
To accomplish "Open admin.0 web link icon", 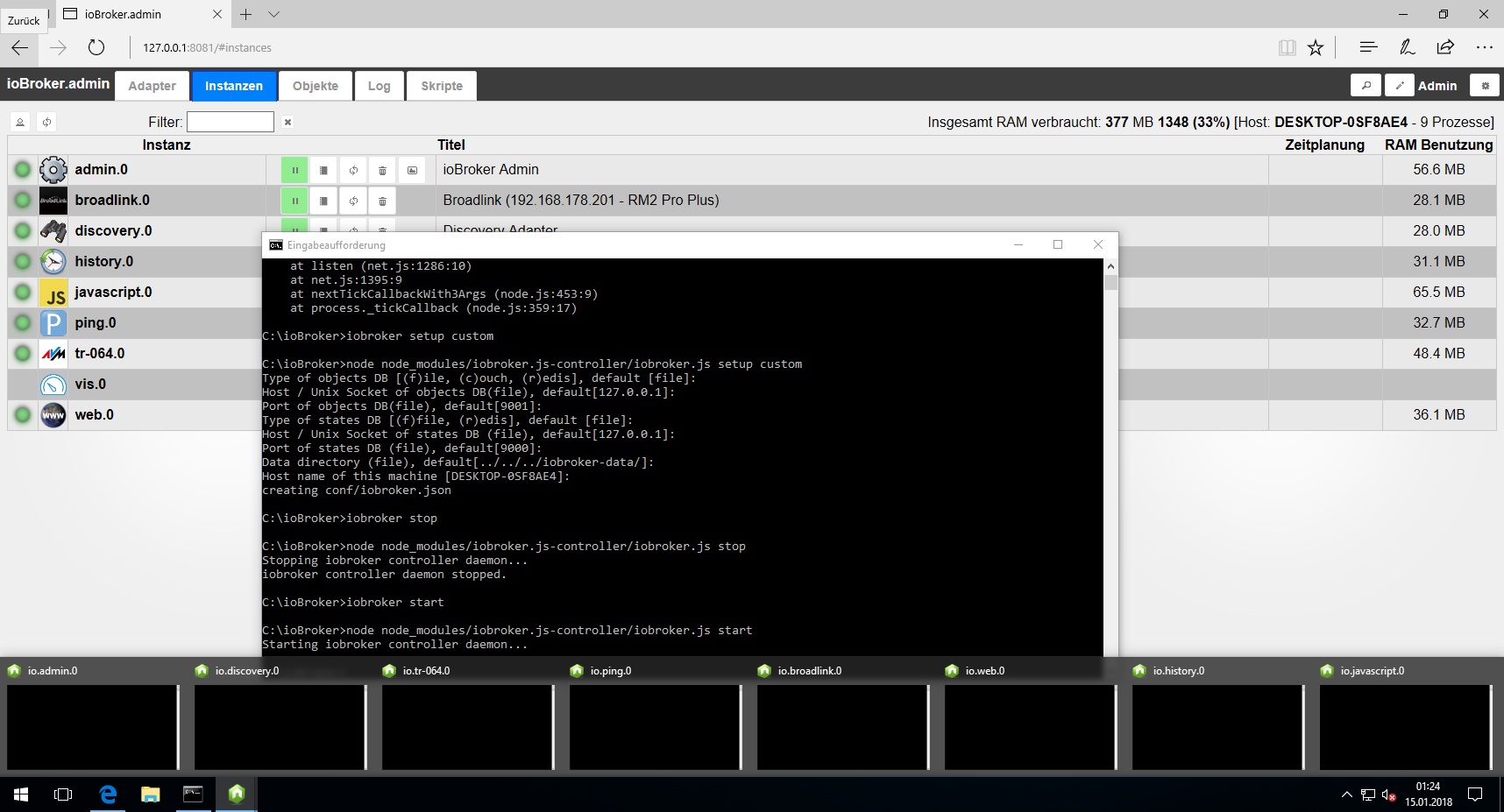I will (412, 170).
